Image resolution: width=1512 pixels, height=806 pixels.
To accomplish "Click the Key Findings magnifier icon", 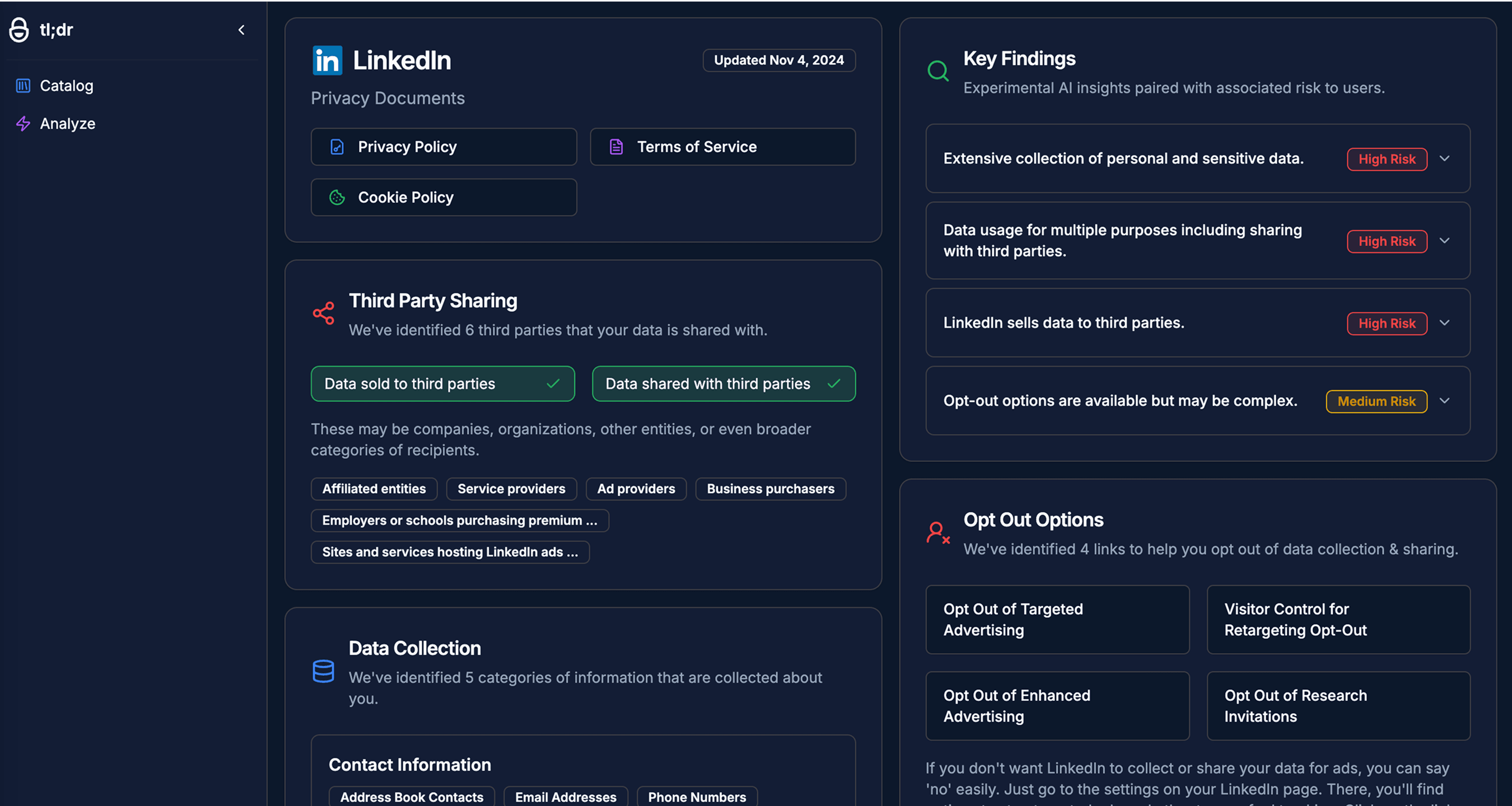I will coord(937,71).
